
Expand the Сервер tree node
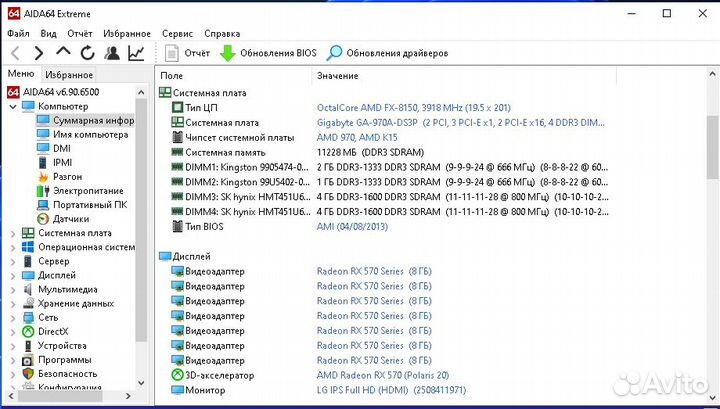click(x=13, y=262)
